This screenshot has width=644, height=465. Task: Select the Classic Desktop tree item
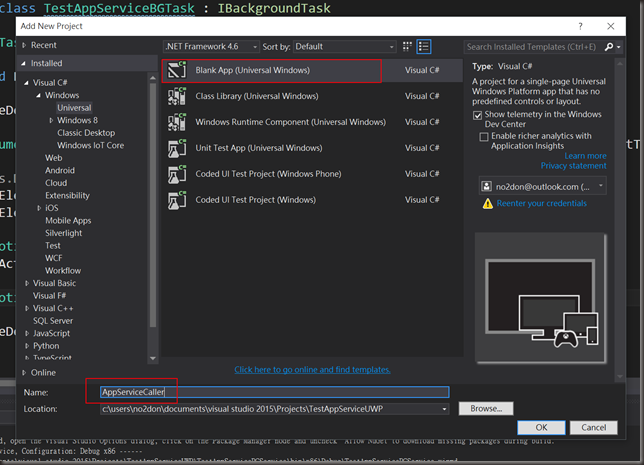click(86, 133)
